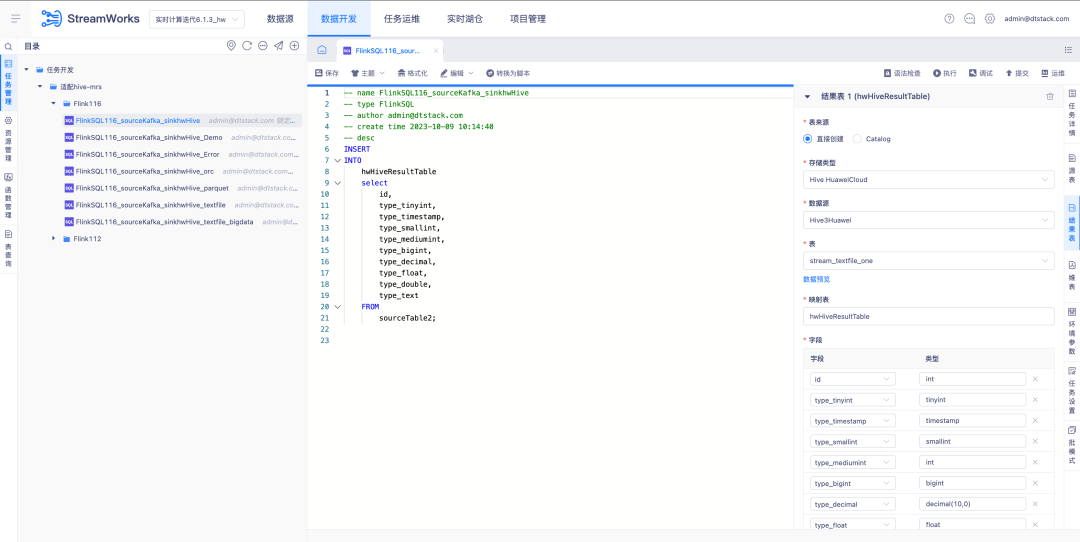
Task: Open help question-mark icon in header
Action: point(949,19)
